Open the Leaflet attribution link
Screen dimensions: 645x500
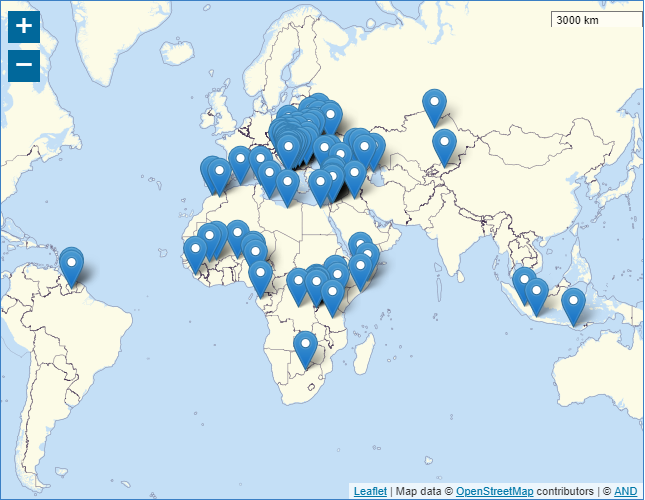point(370,491)
